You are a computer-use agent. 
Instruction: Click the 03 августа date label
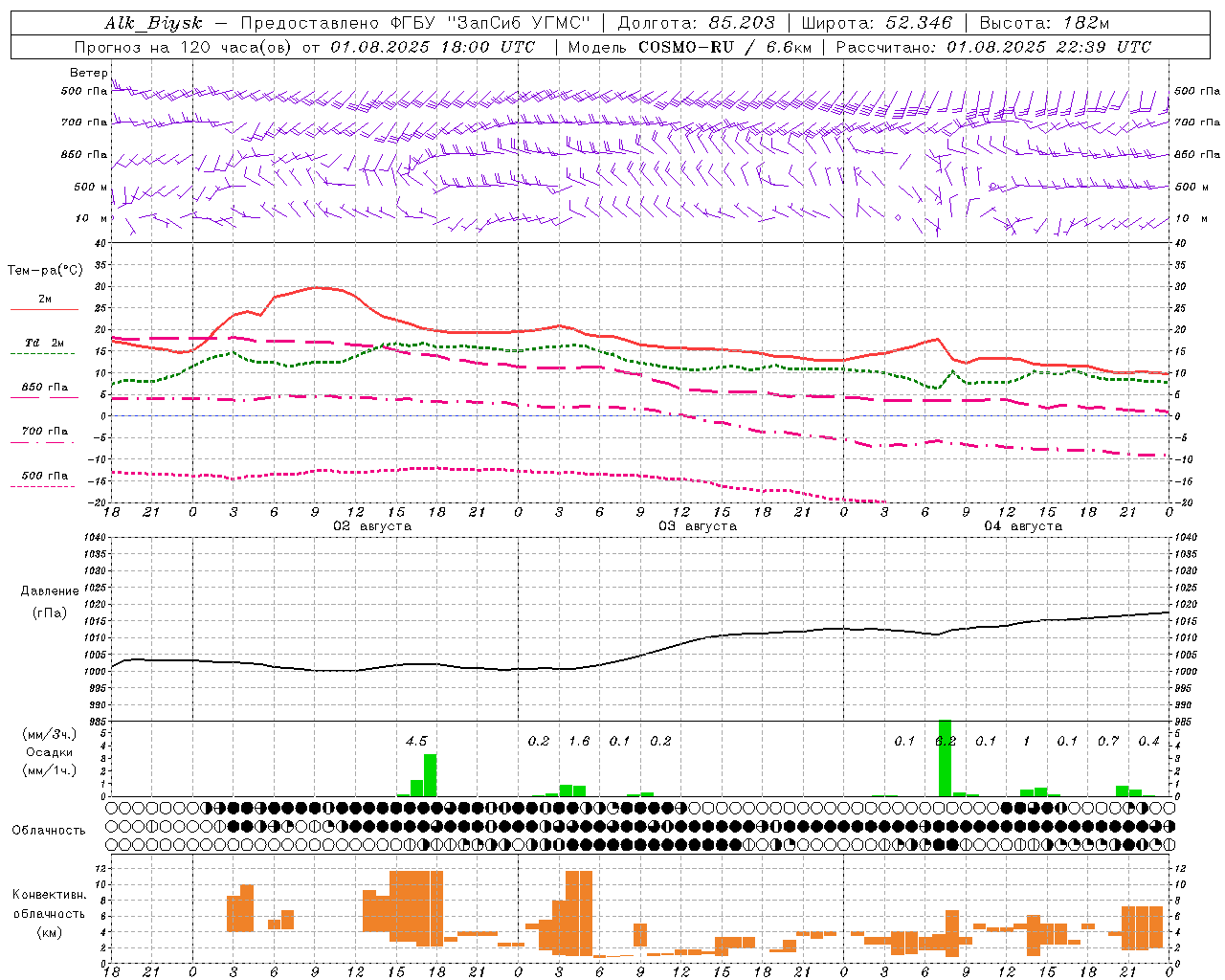pos(698,526)
